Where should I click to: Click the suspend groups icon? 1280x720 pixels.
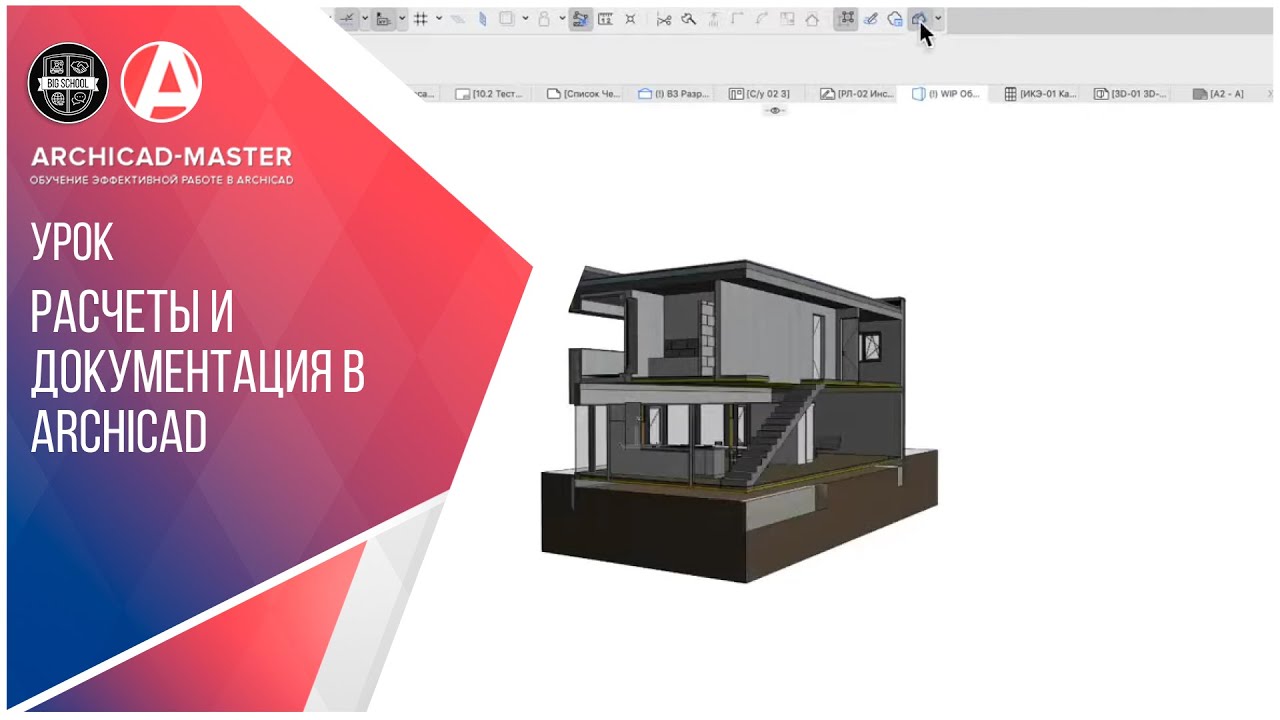click(x=631, y=19)
